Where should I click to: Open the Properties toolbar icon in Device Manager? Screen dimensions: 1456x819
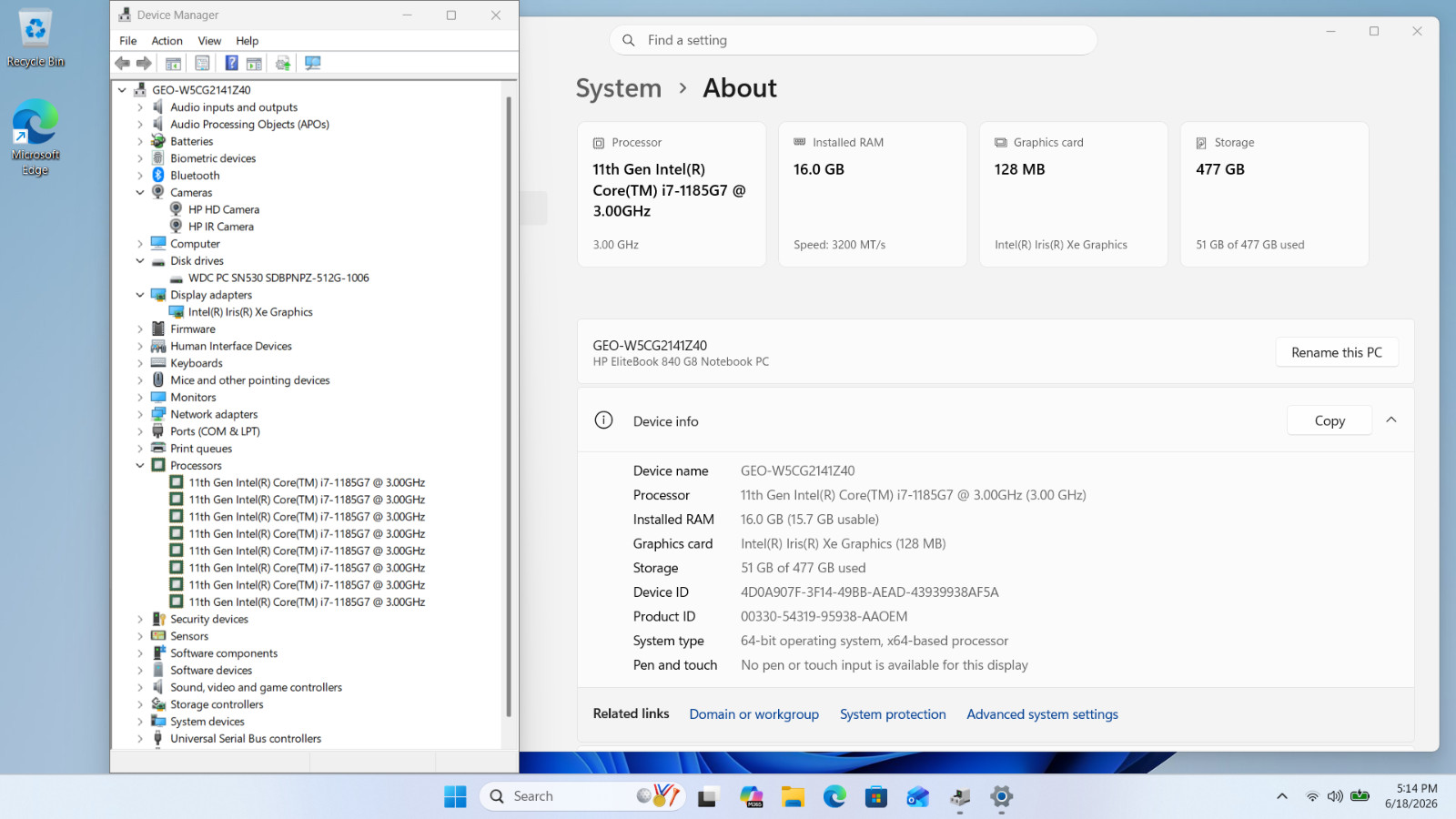(x=202, y=63)
